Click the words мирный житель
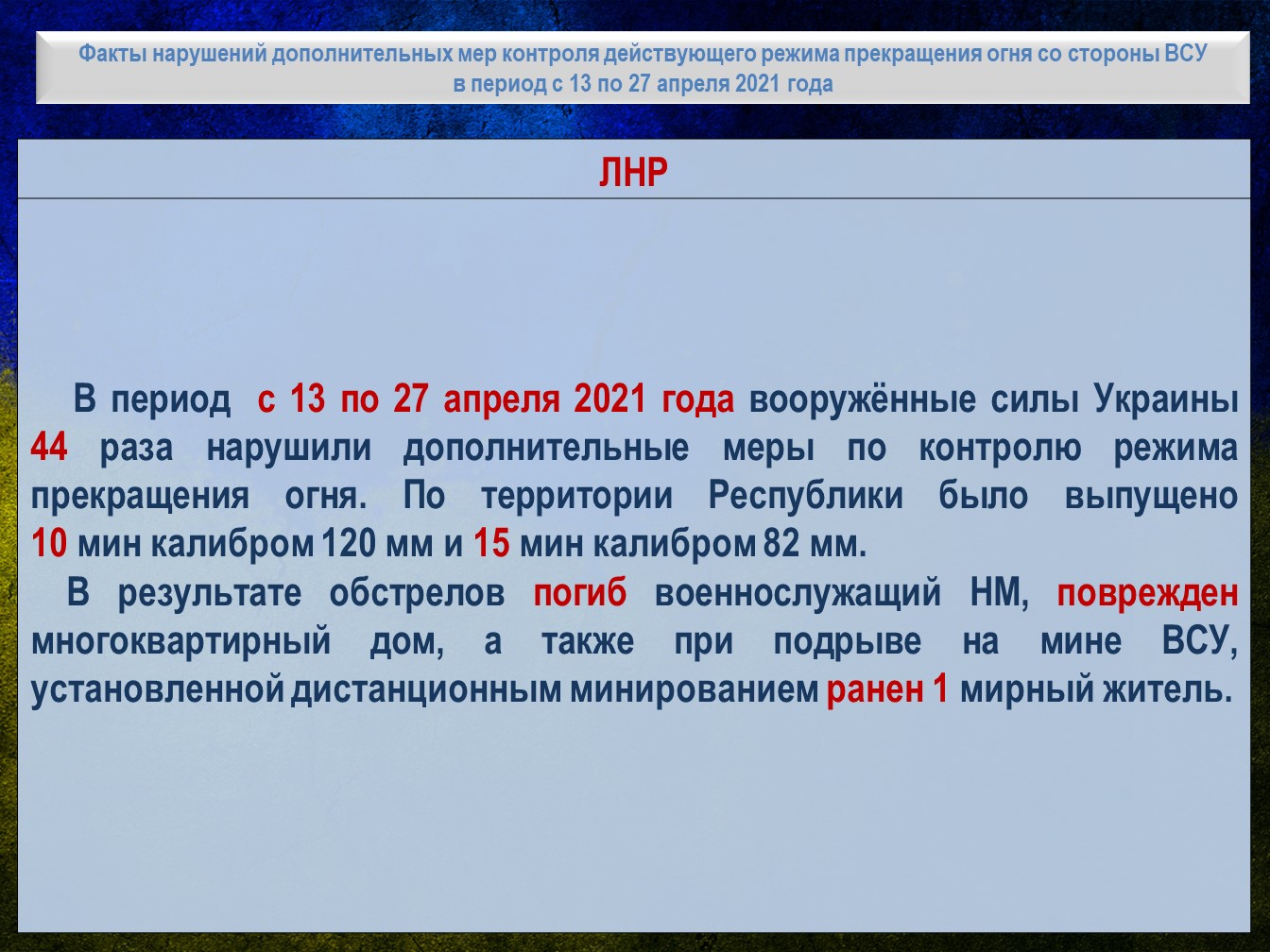Image resolution: width=1270 pixels, height=952 pixels. [1096, 690]
